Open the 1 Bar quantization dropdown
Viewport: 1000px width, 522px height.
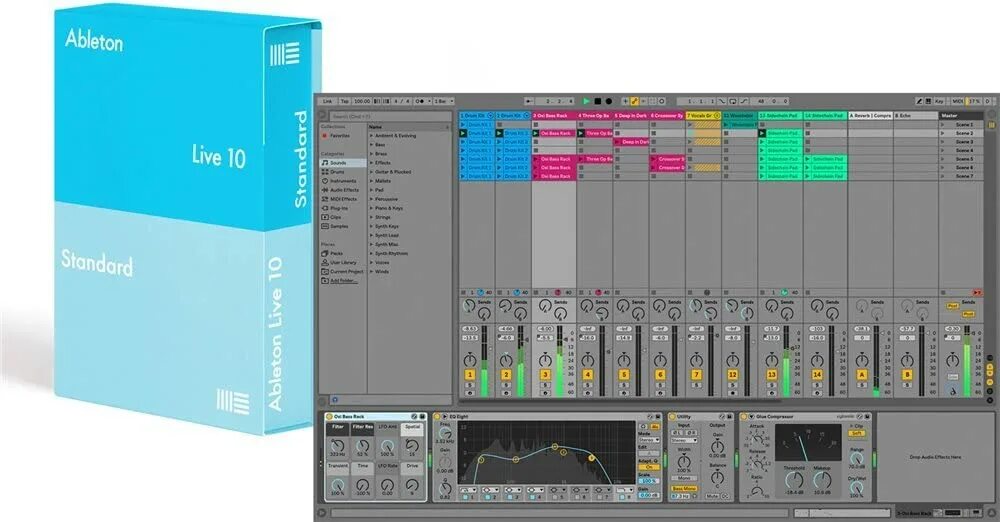pos(444,101)
